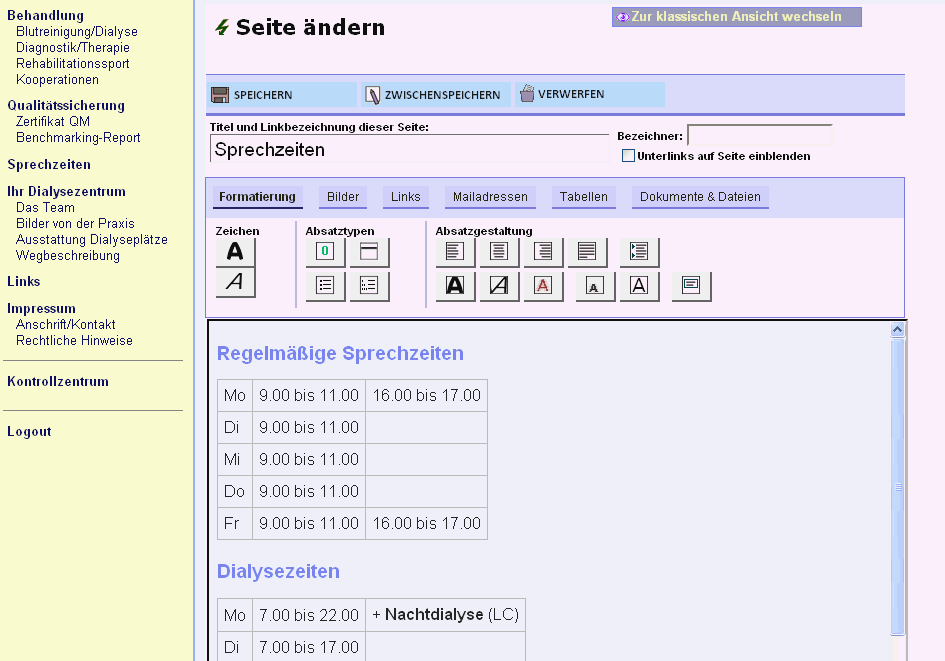The image size is (945, 661).
Task: Open Anschrift/Kontakt page
Action: click(65, 324)
